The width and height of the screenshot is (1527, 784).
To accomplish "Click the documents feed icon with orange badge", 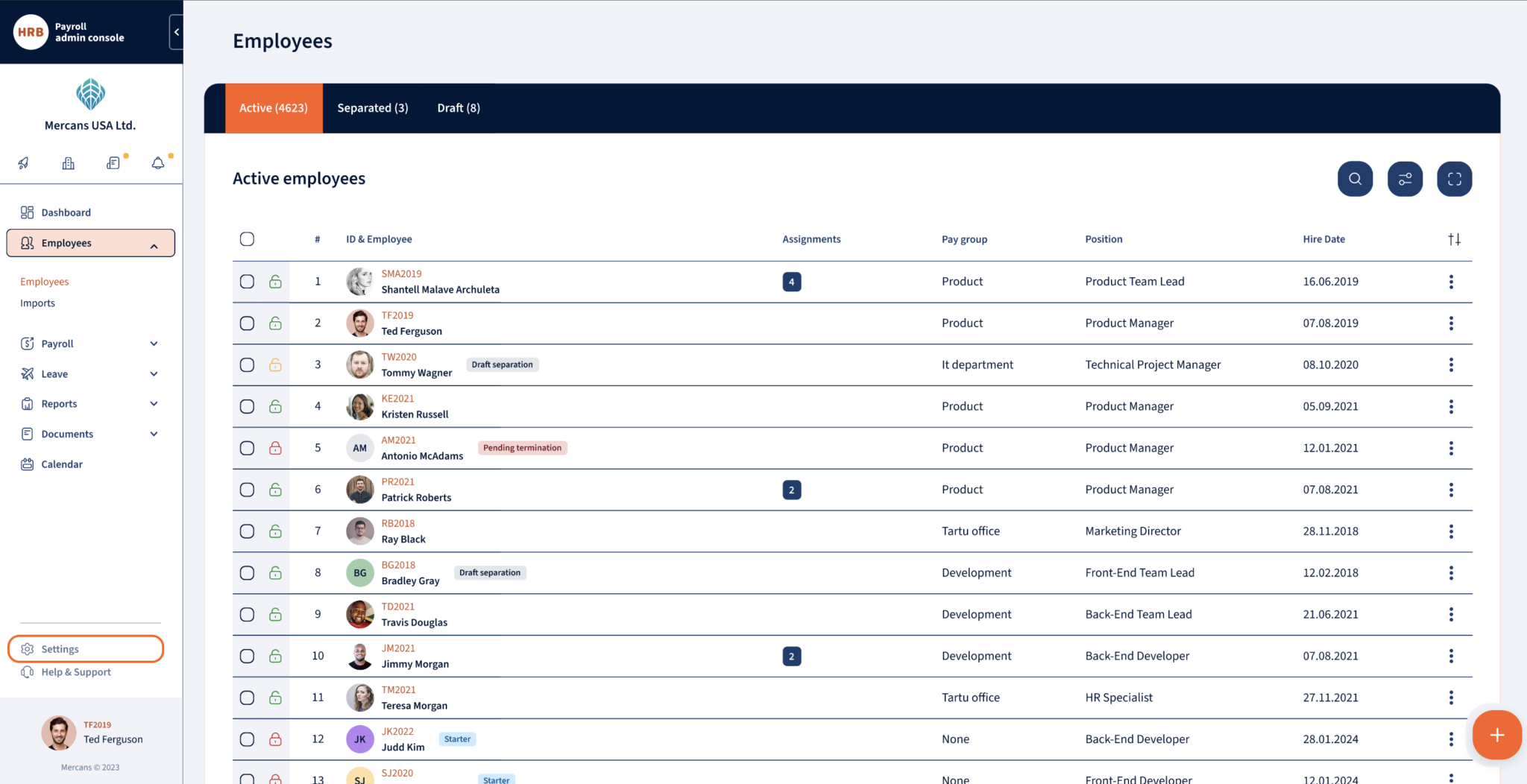I will 113,162.
